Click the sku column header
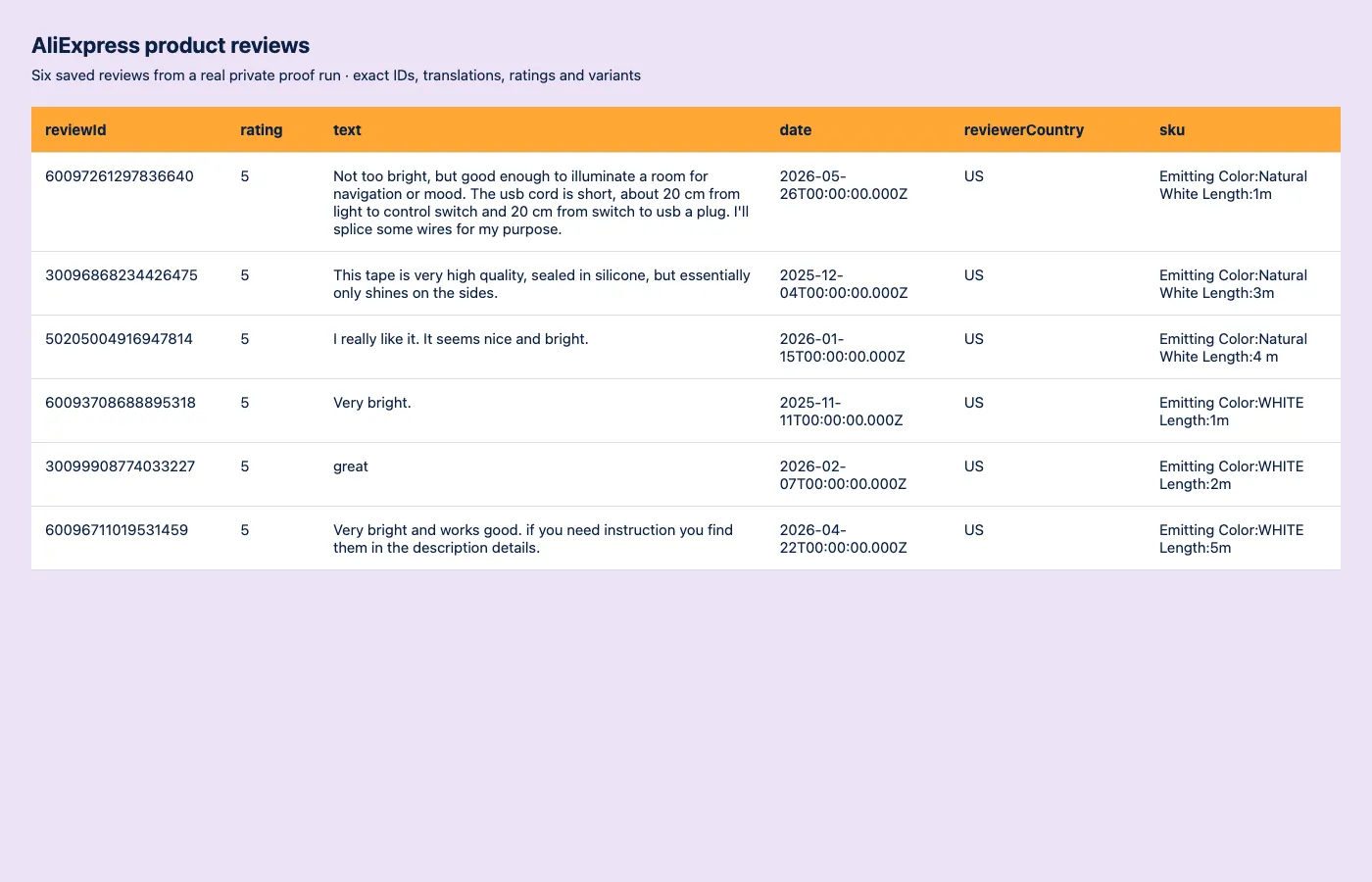 click(x=1172, y=129)
